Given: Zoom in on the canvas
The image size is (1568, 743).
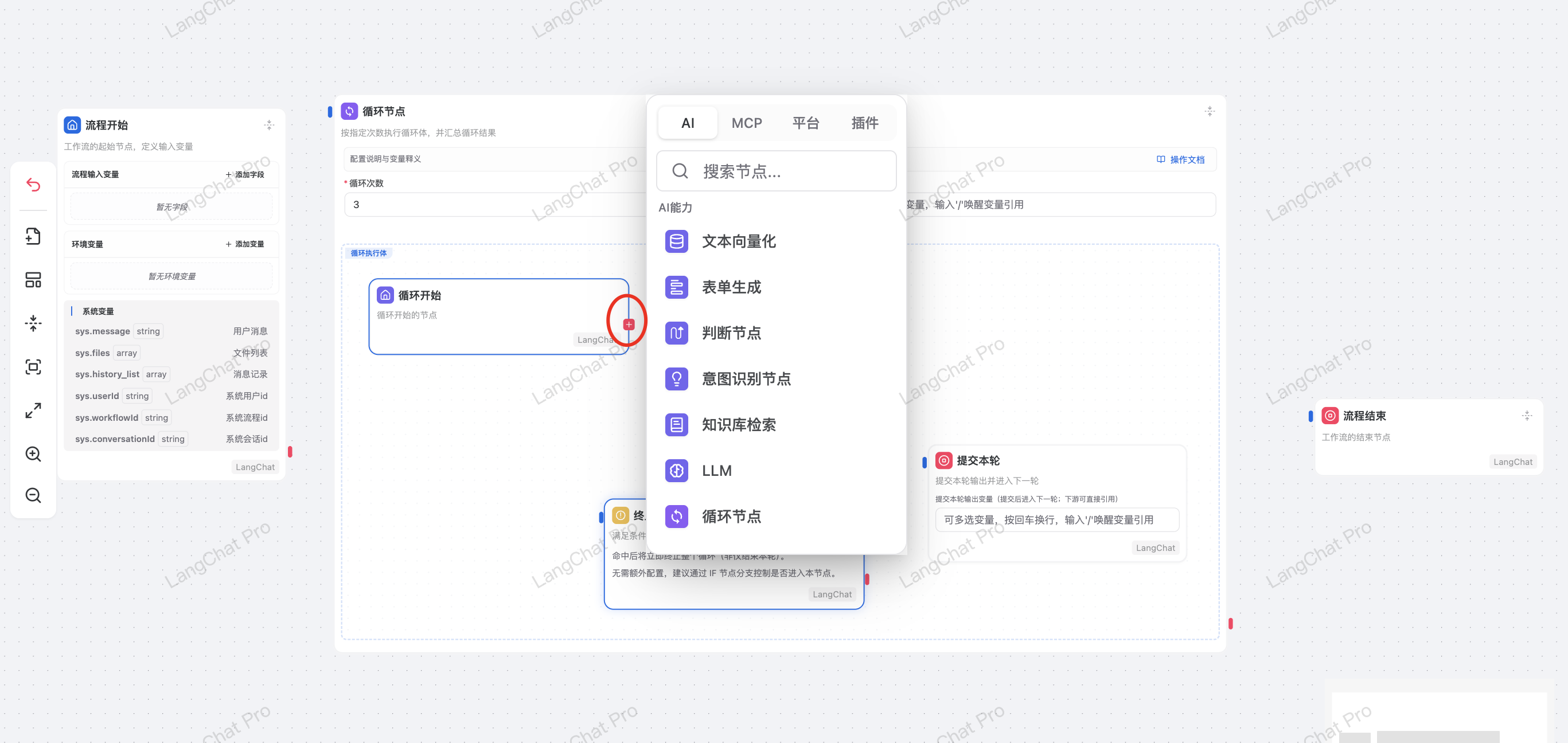Looking at the screenshot, I should click(x=33, y=454).
